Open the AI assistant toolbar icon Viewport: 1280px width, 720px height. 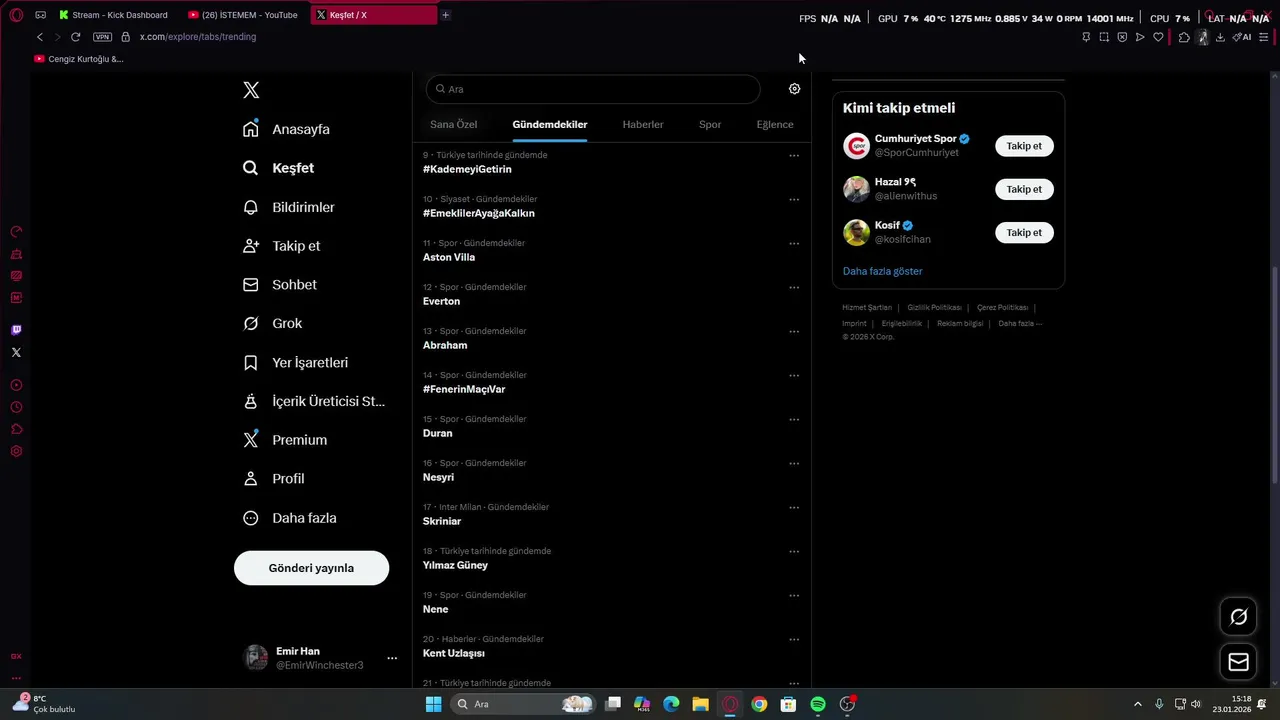tap(1242, 37)
